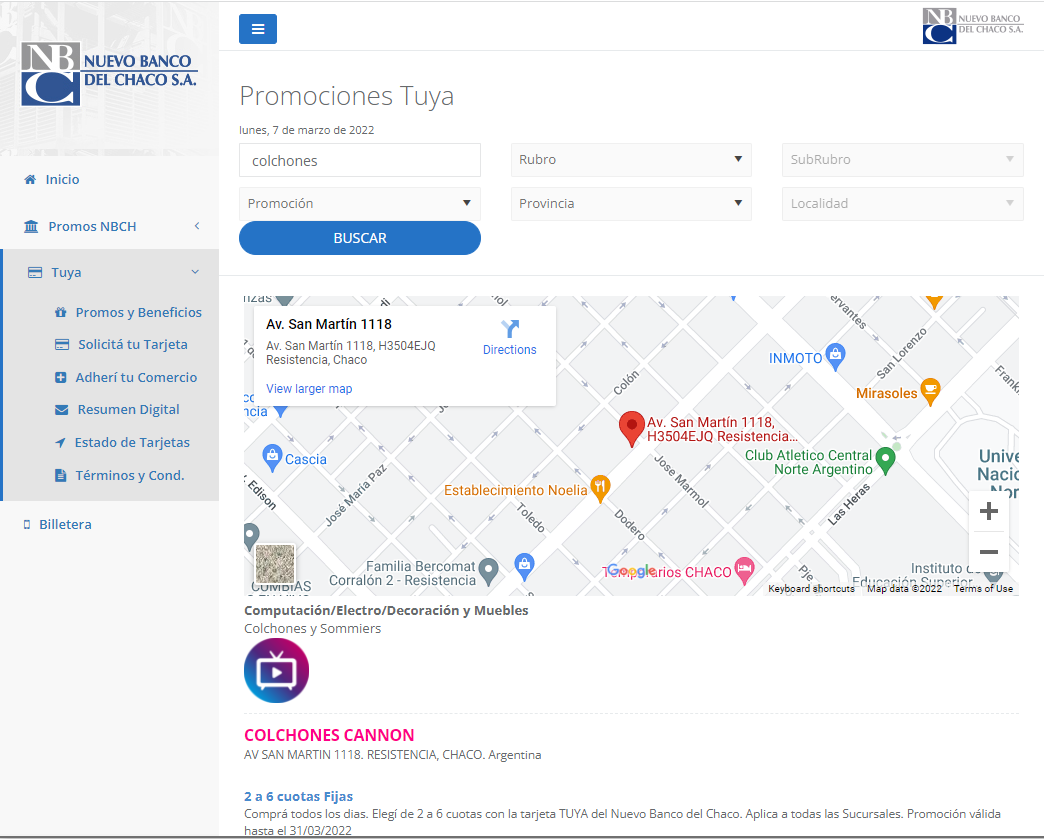
Task: Click the credit card icon beside Solicitá tu Tarjeta
Action: [62, 344]
